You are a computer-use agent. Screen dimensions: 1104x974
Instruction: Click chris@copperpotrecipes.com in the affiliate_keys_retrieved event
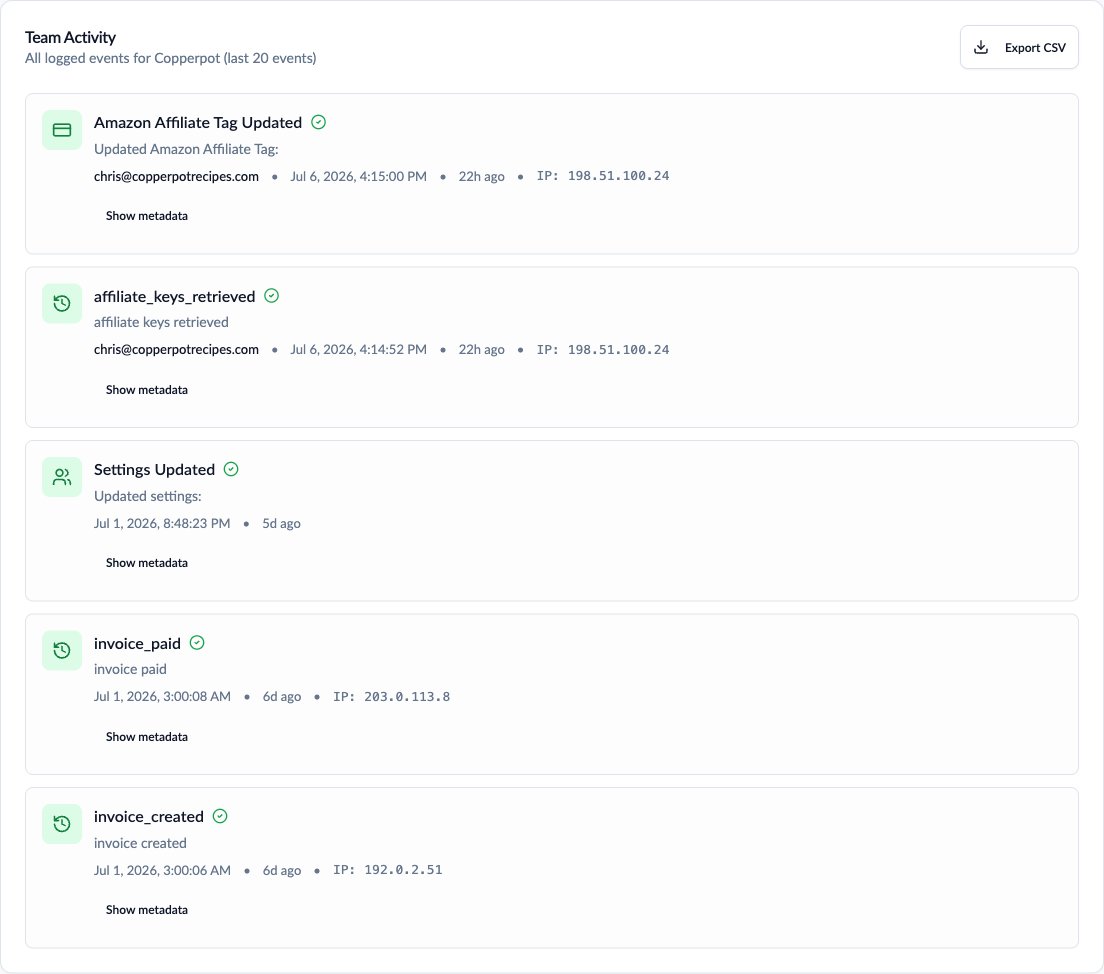(176, 349)
